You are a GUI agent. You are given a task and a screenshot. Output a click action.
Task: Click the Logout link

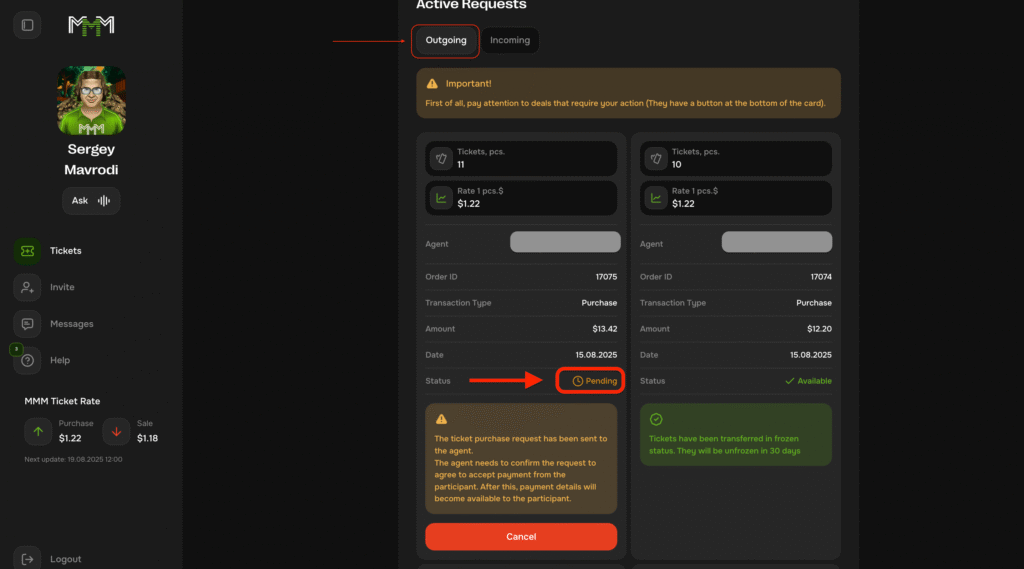pos(65,559)
